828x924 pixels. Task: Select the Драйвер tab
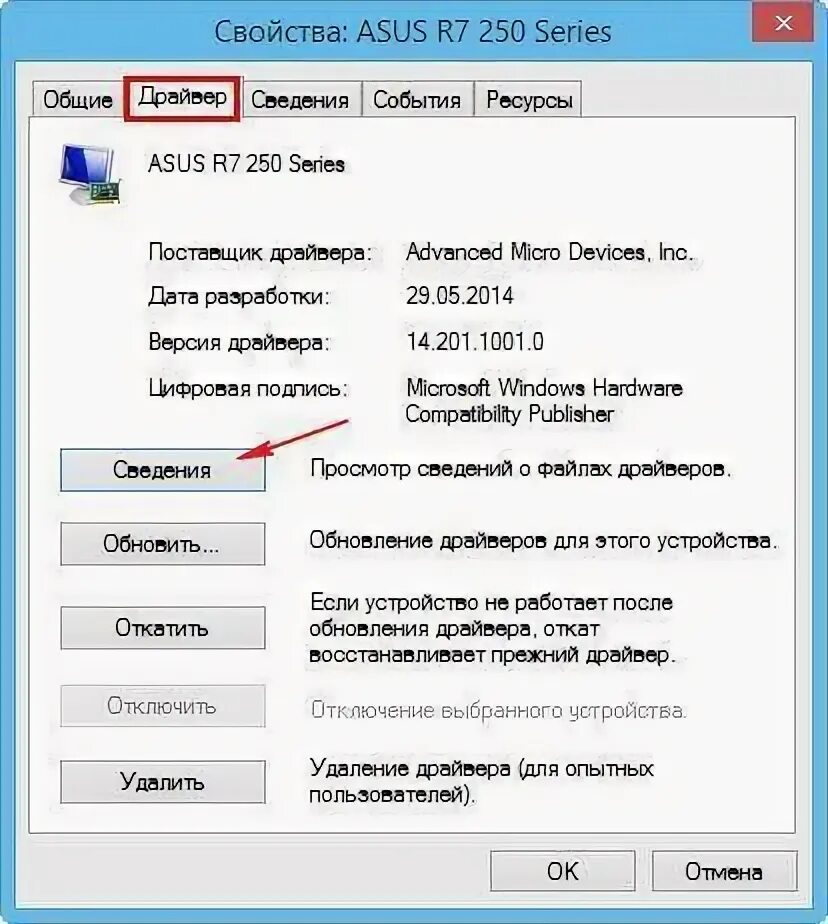point(183,97)
